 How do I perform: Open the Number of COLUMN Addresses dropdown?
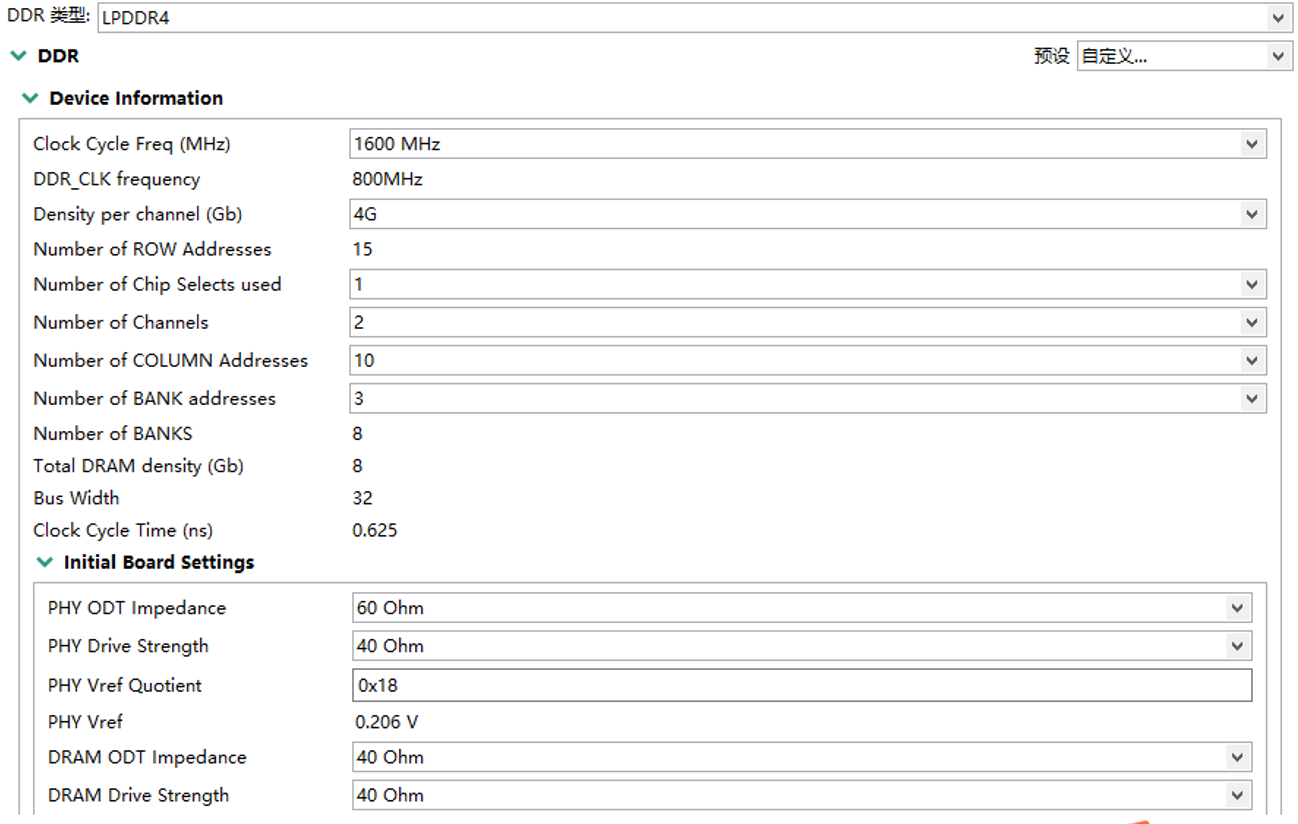[x=800, y=360]
